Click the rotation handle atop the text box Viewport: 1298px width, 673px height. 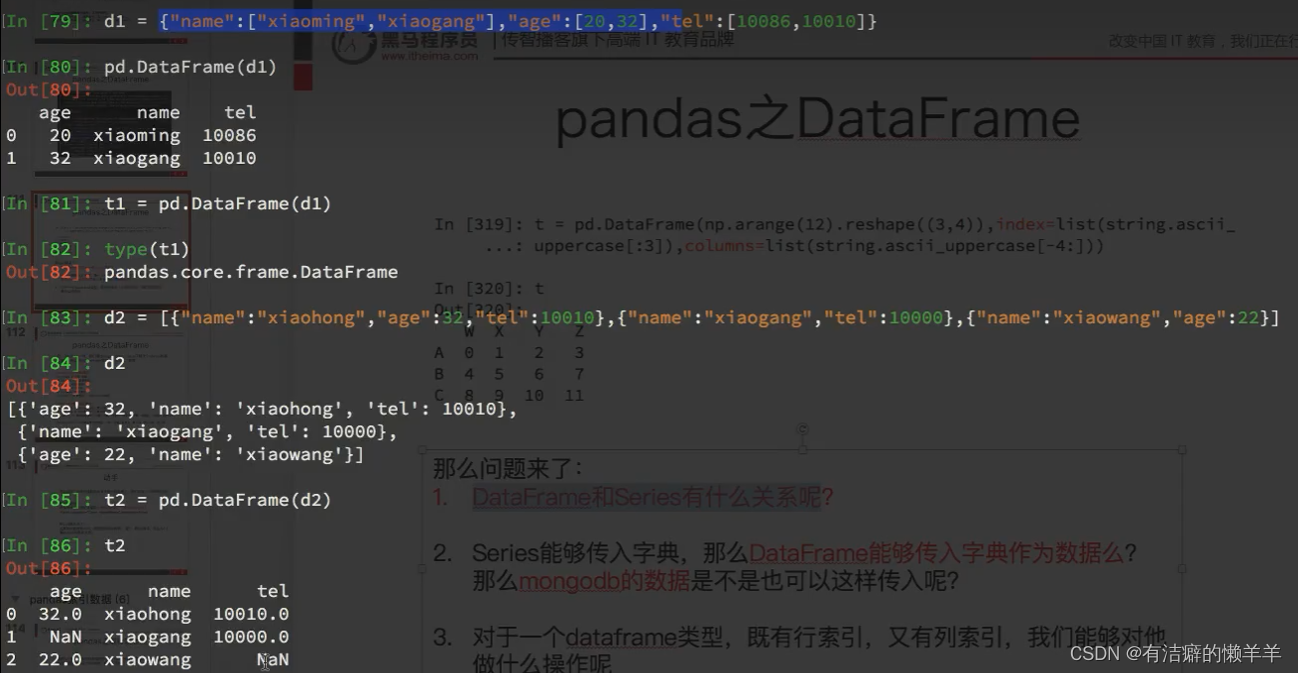coord(802,430)
